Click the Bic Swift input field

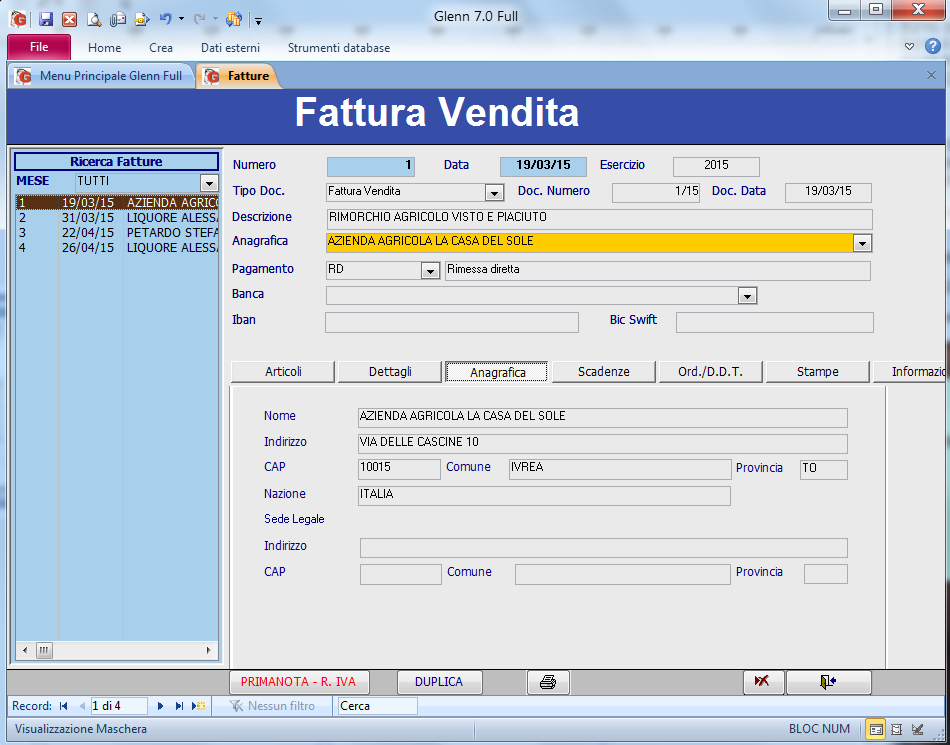coord(774,322)
